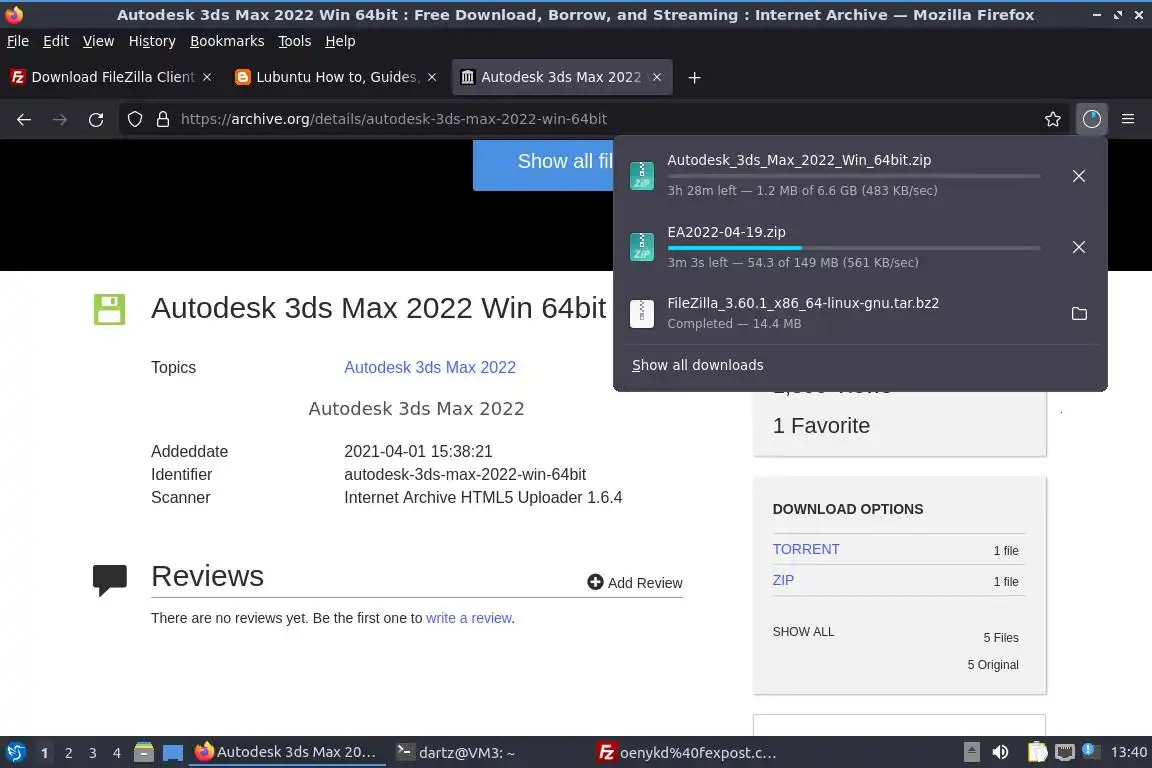The image size is (1152, 768).
Task: Click the Add Review button
Action: (635, 583)
